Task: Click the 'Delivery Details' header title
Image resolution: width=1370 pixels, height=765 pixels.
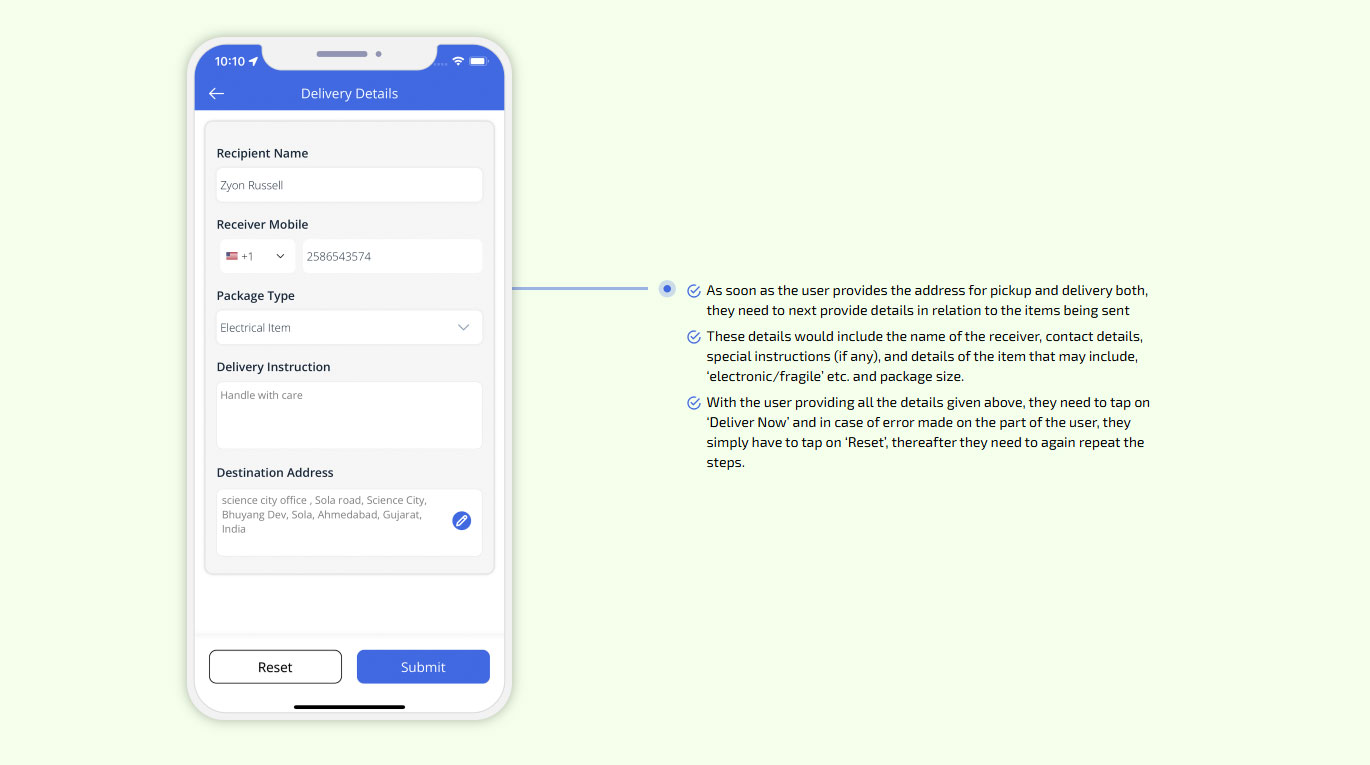Action: (x=349, y=94)
